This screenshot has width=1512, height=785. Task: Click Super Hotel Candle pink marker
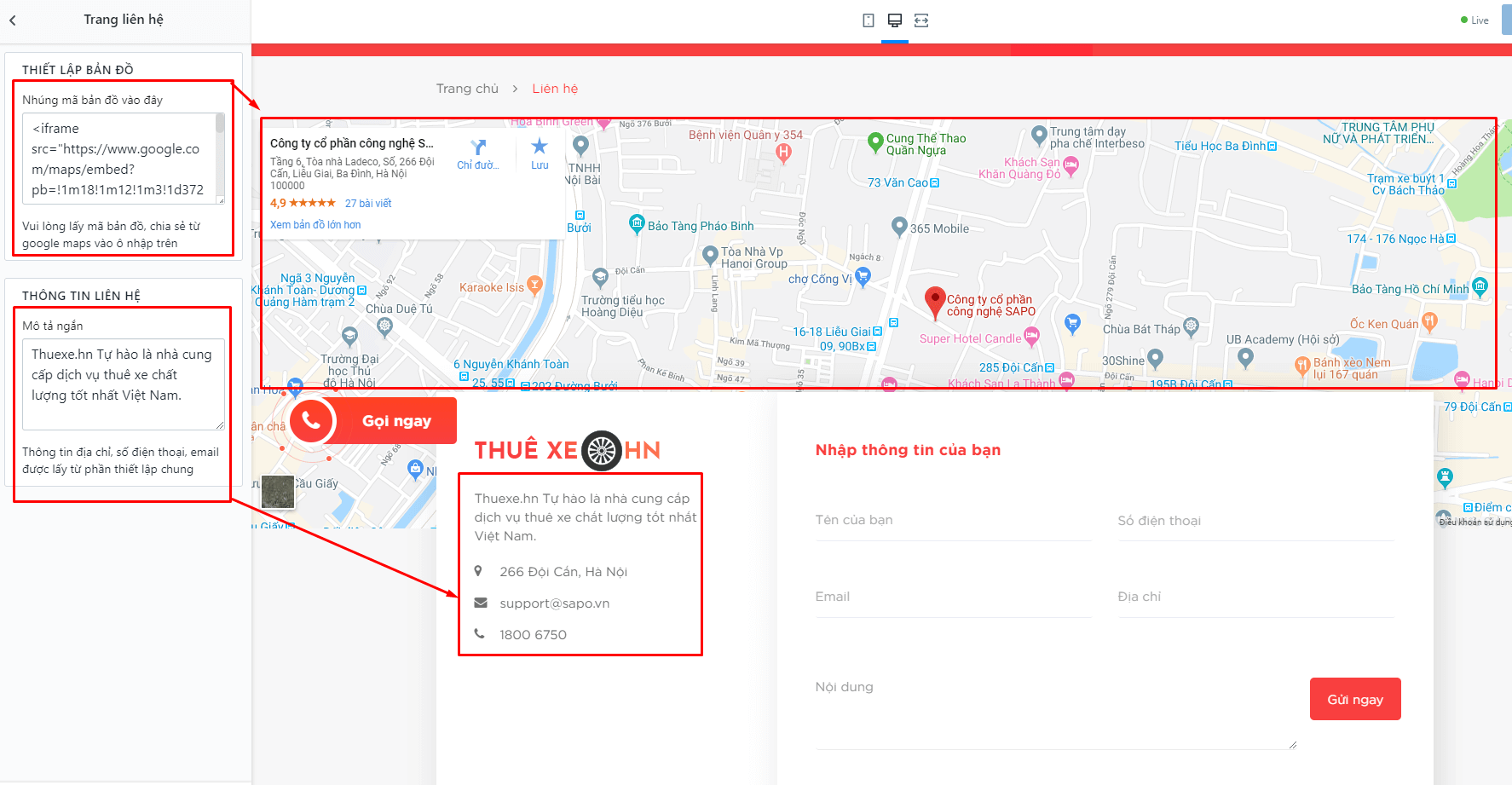1031,338
